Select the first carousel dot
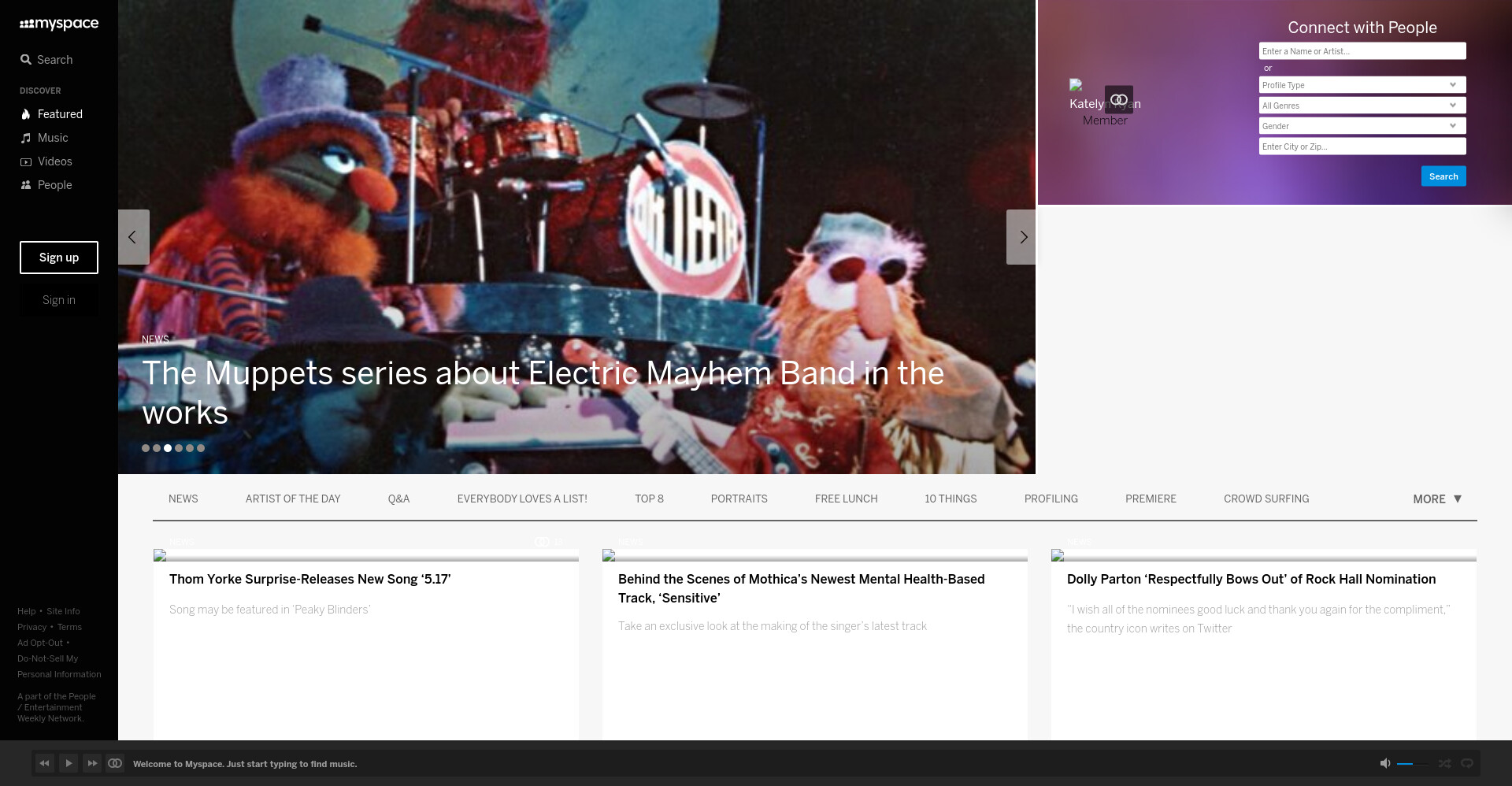 [x=146, y=448]
